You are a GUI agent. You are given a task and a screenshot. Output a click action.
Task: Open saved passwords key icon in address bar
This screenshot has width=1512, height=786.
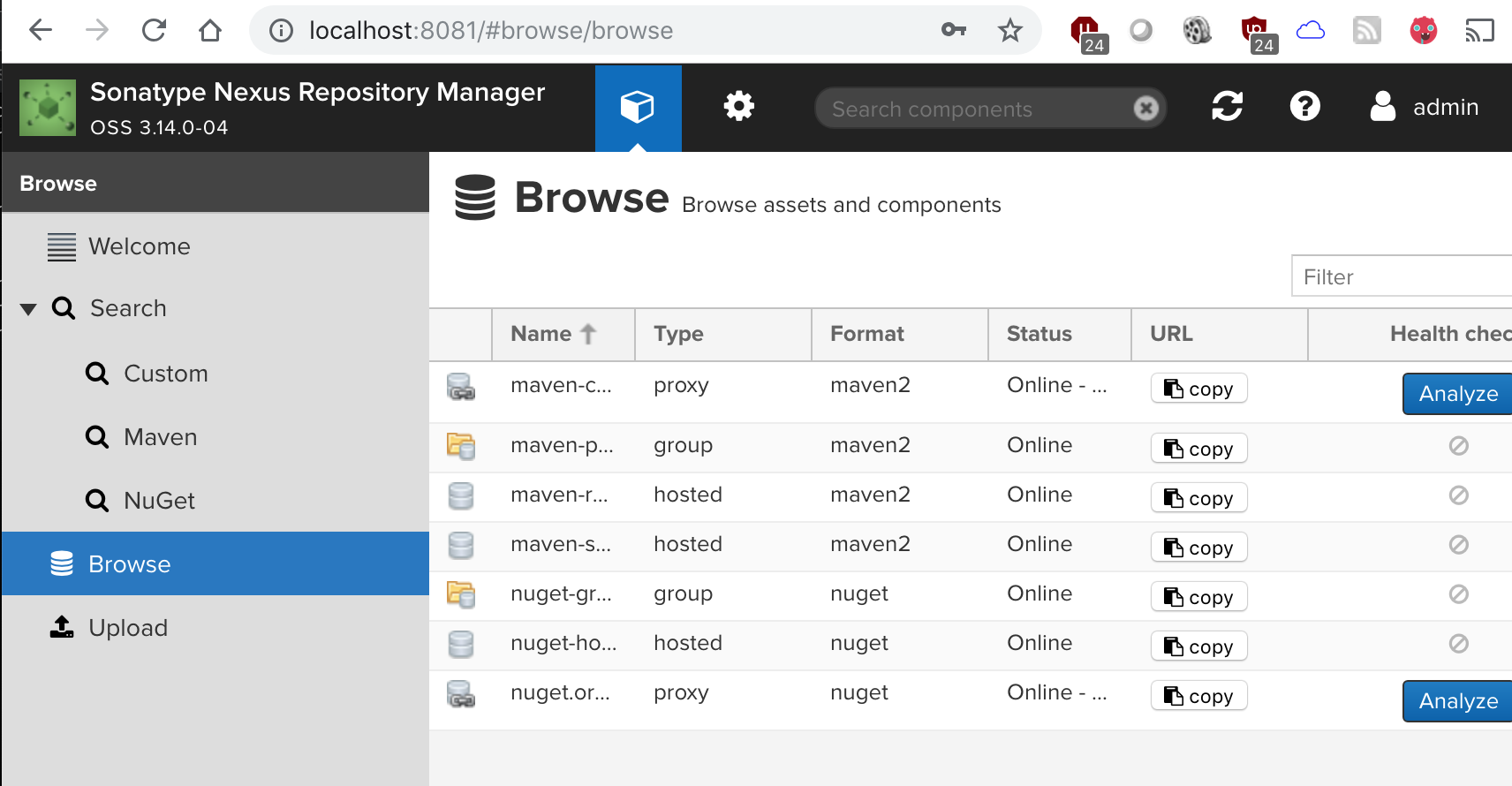click(954, 31)
